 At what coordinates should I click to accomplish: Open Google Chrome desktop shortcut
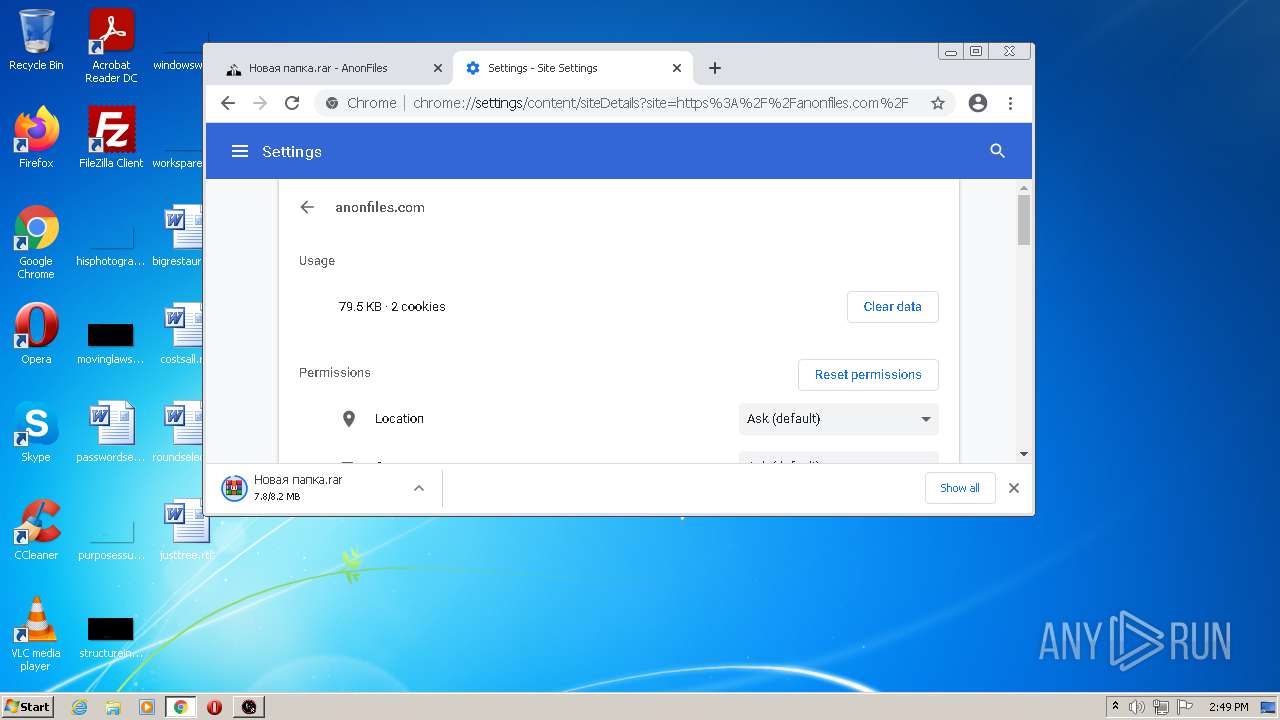click(36, 242)
